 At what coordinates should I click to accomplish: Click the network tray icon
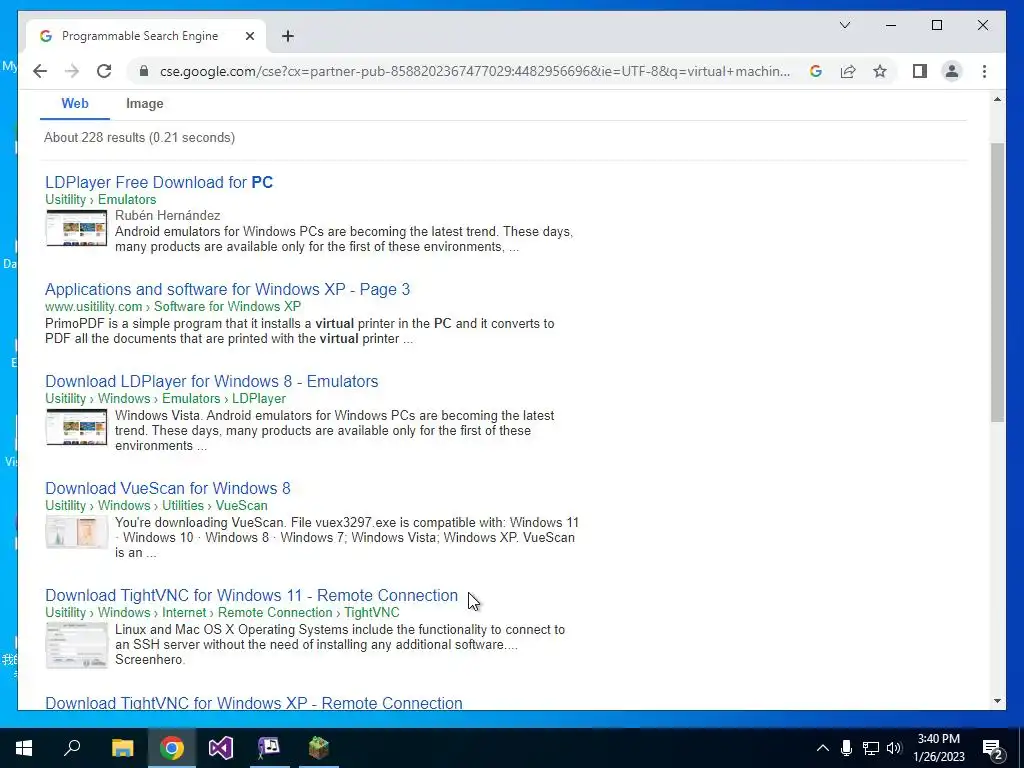pyautogui.click(x=871, y=748)
